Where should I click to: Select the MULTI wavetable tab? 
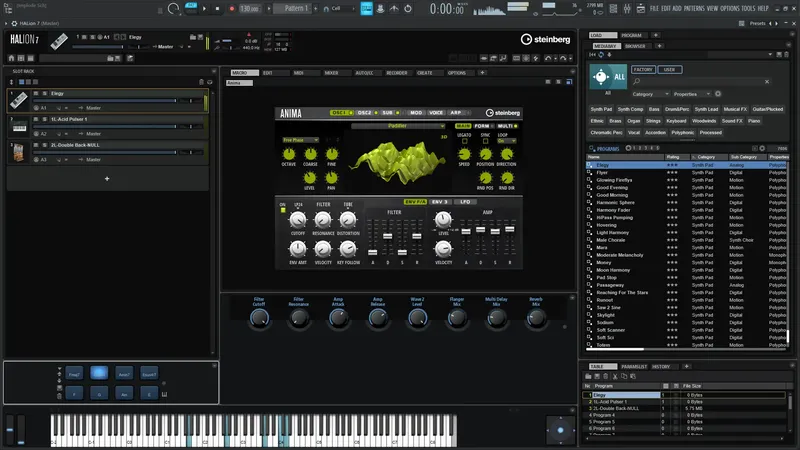point(507,126)
